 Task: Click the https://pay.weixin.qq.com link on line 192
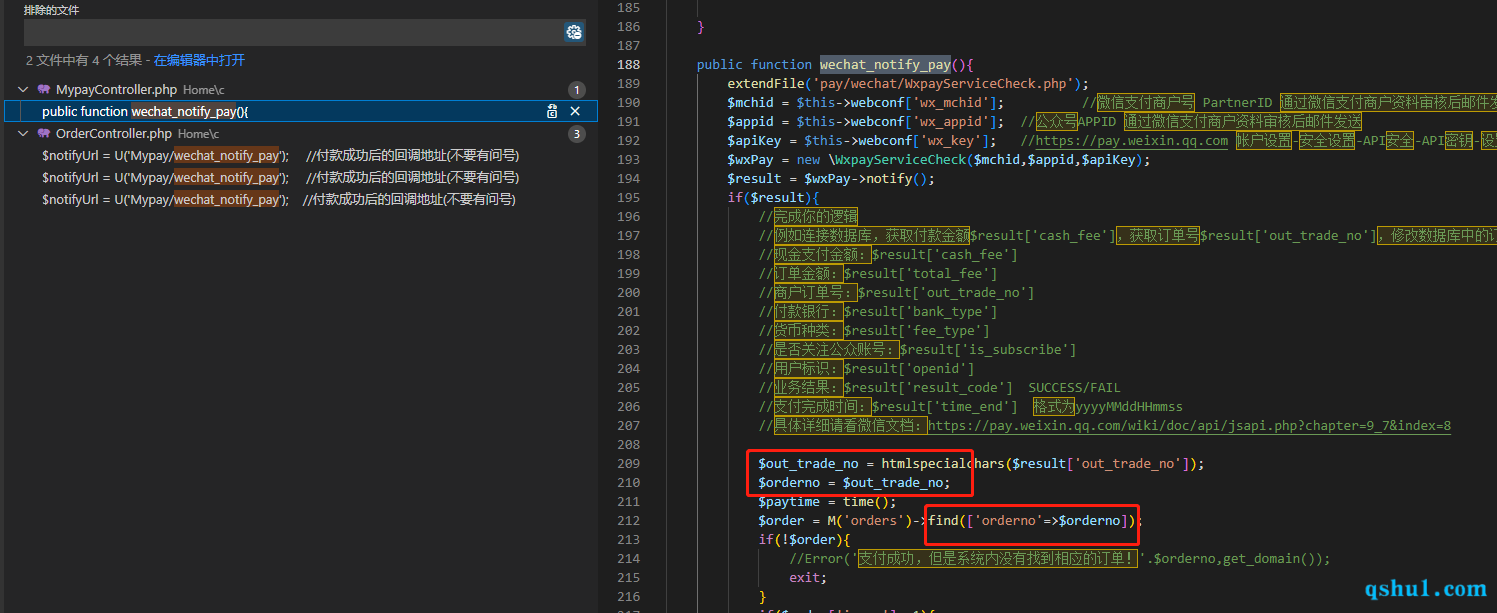click(1131, 141)
